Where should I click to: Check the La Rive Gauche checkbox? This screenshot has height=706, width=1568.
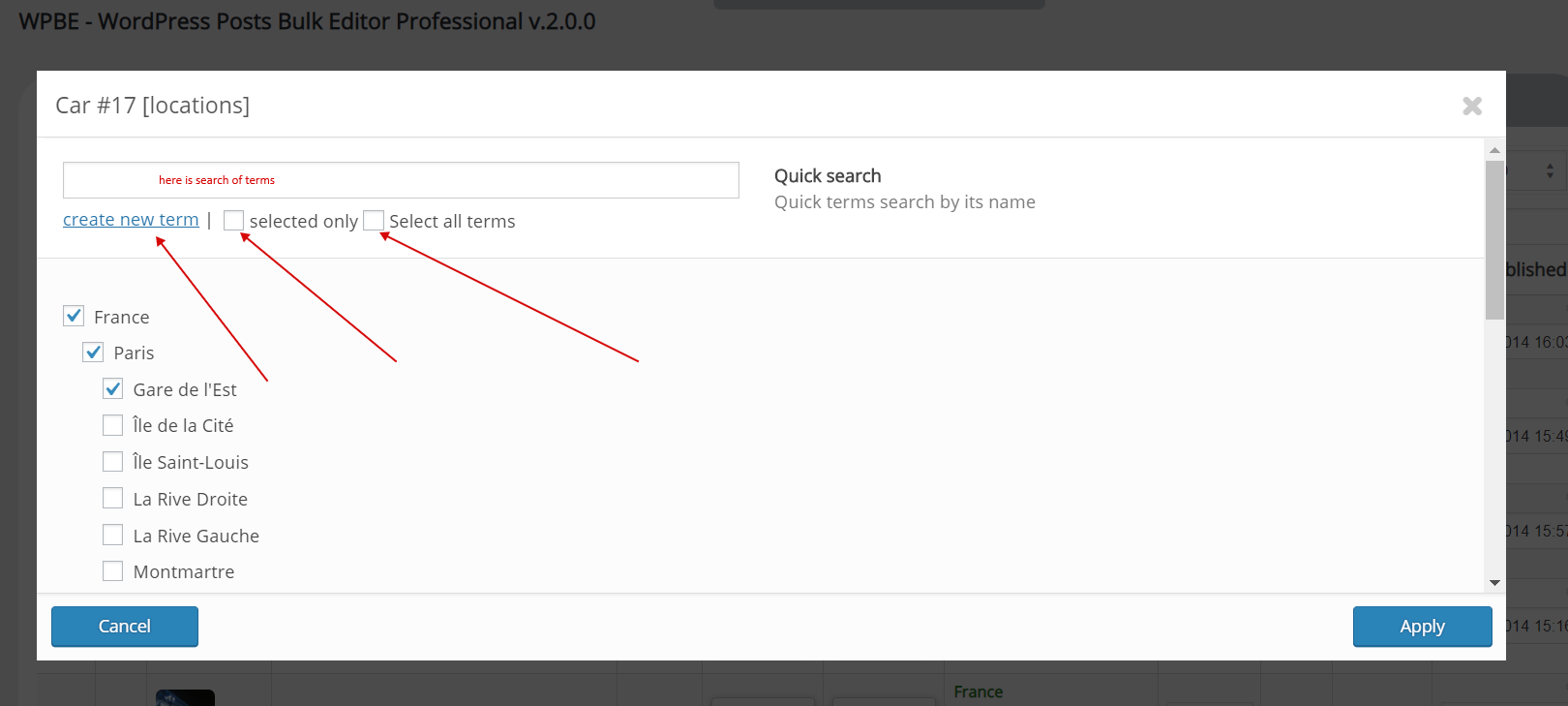pyautogui.click(x=113, y=536)
